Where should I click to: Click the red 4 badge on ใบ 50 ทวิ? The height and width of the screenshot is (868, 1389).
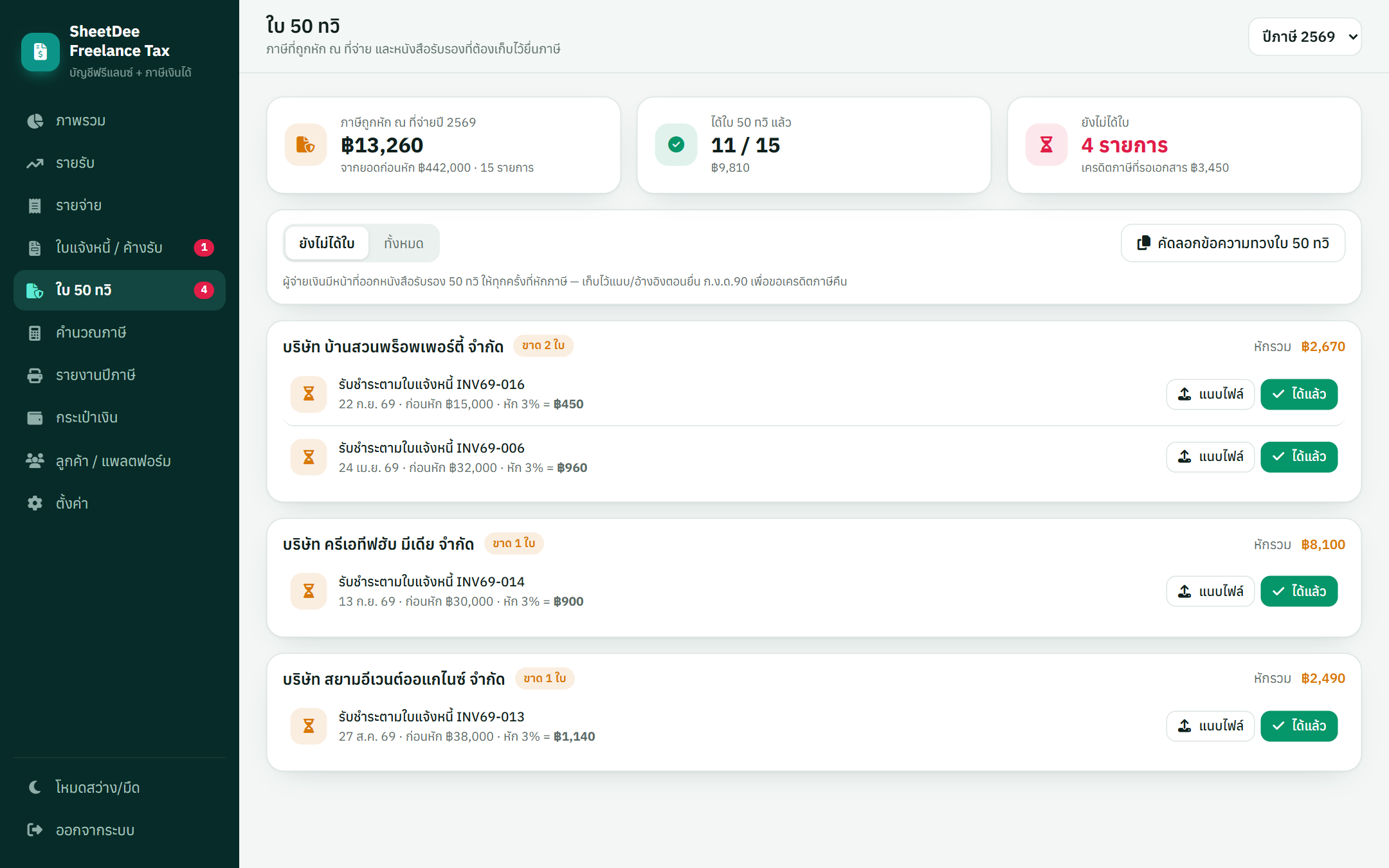pyautogui.click(x=204, y=290)
